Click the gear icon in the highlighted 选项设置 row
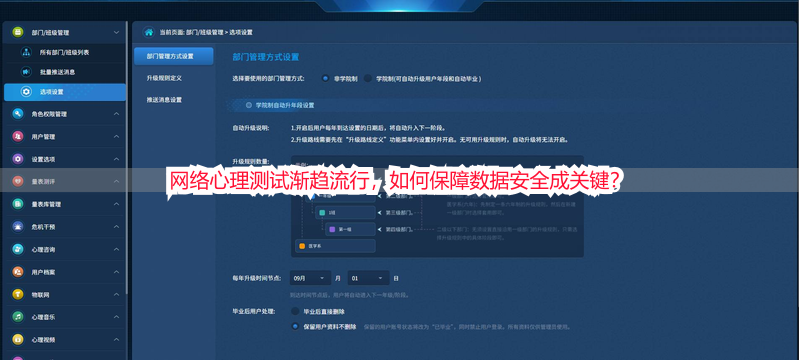Screen dimensions: 799x360 [x=25, y=92]
